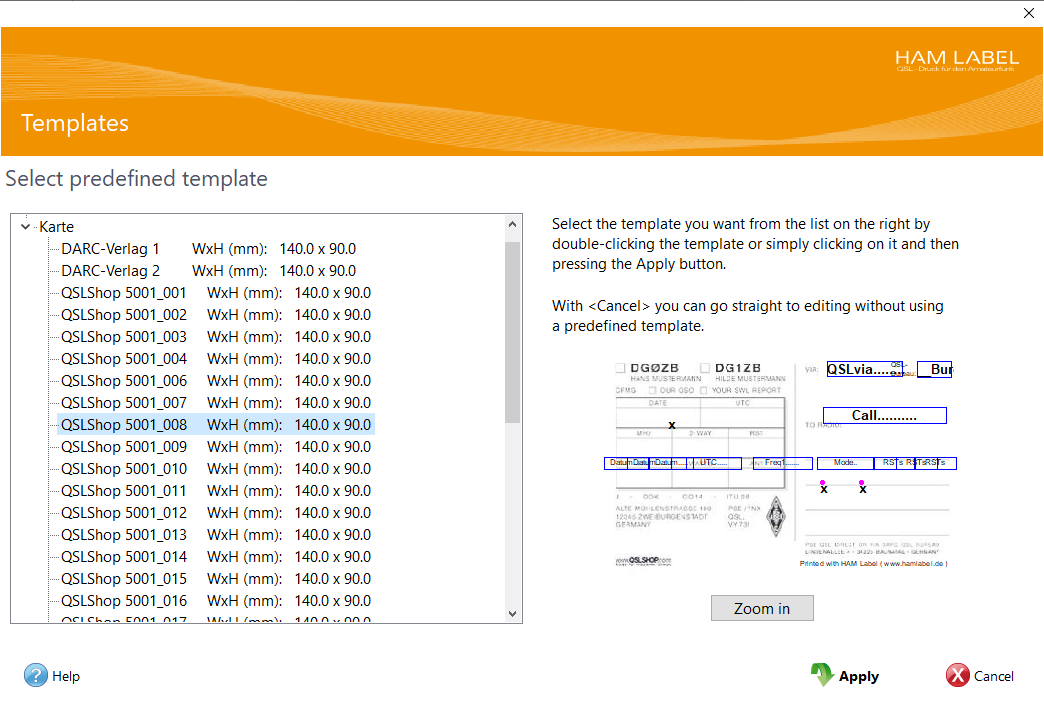The width and height of the screenshot is (1044, 711).
Task: Click the template list scroll up arrow
Action: click(512, 224)
